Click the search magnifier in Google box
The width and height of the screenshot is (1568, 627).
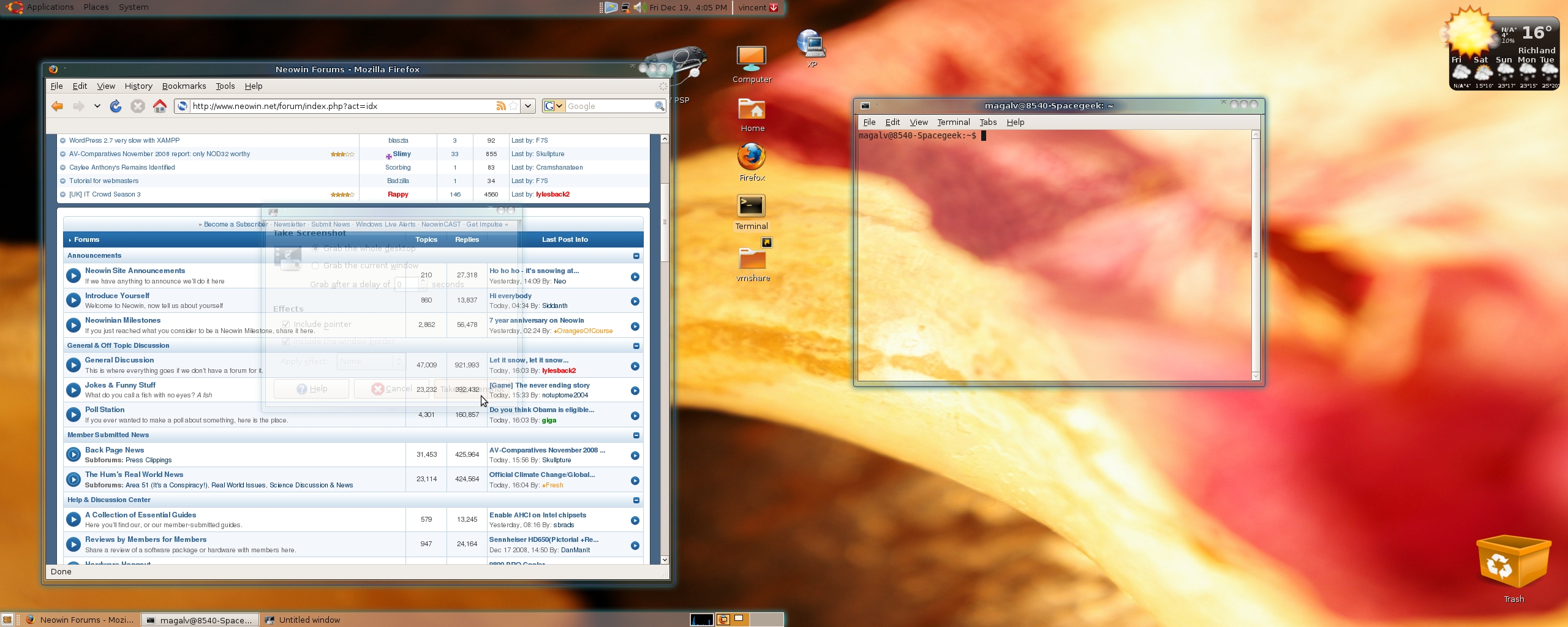[660, 106]
